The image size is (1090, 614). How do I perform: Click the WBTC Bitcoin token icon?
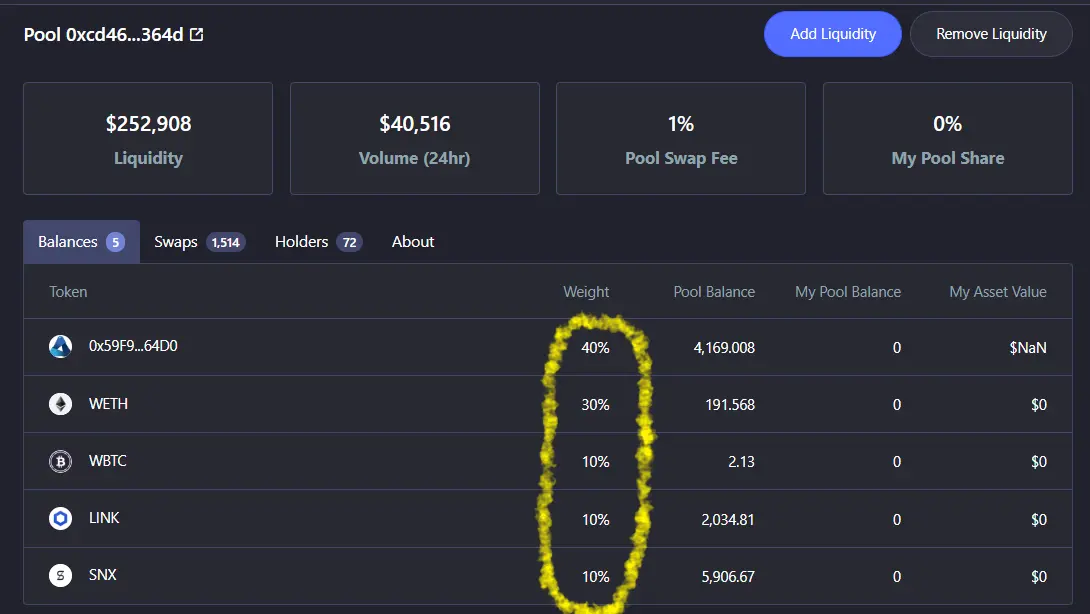(x=60, y=461)
